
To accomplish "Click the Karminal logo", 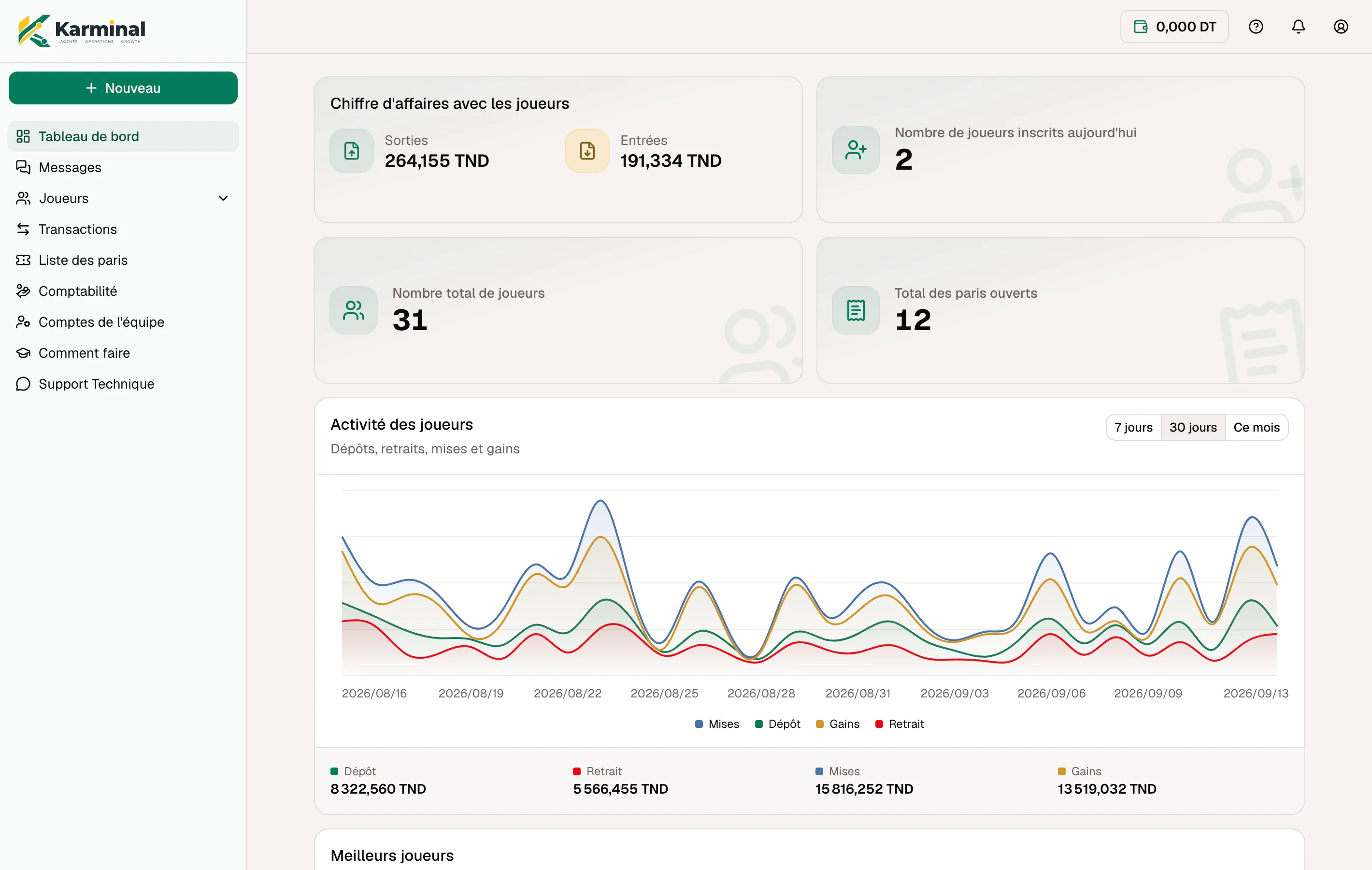I will point(82,30).
